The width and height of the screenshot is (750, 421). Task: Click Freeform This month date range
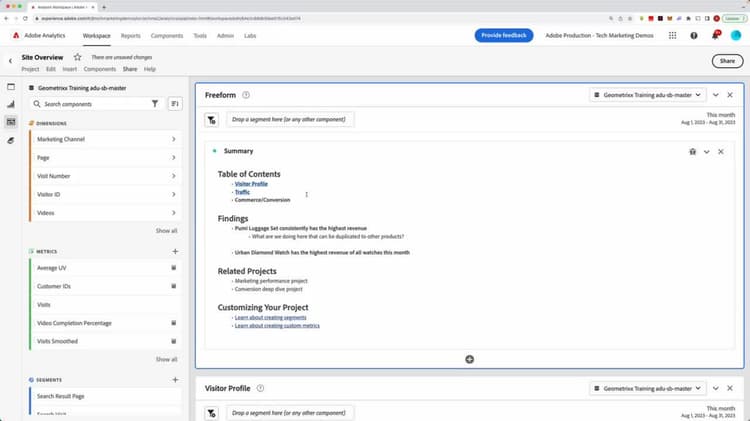[708, 119]
